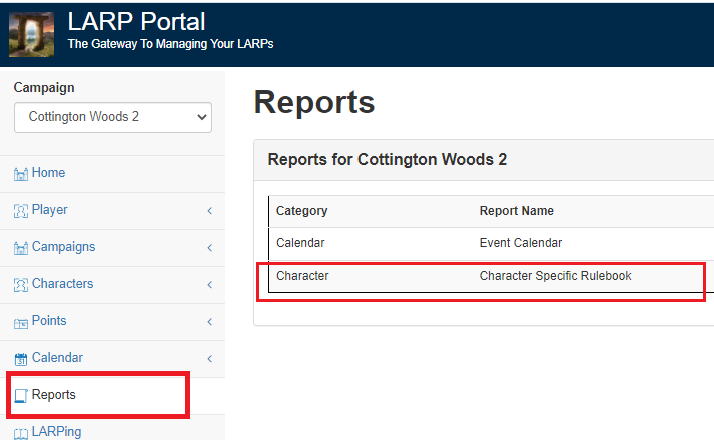Open the Campaign dropdown Cottington Woods 2
714x440 pixels.
pos(112,117)
